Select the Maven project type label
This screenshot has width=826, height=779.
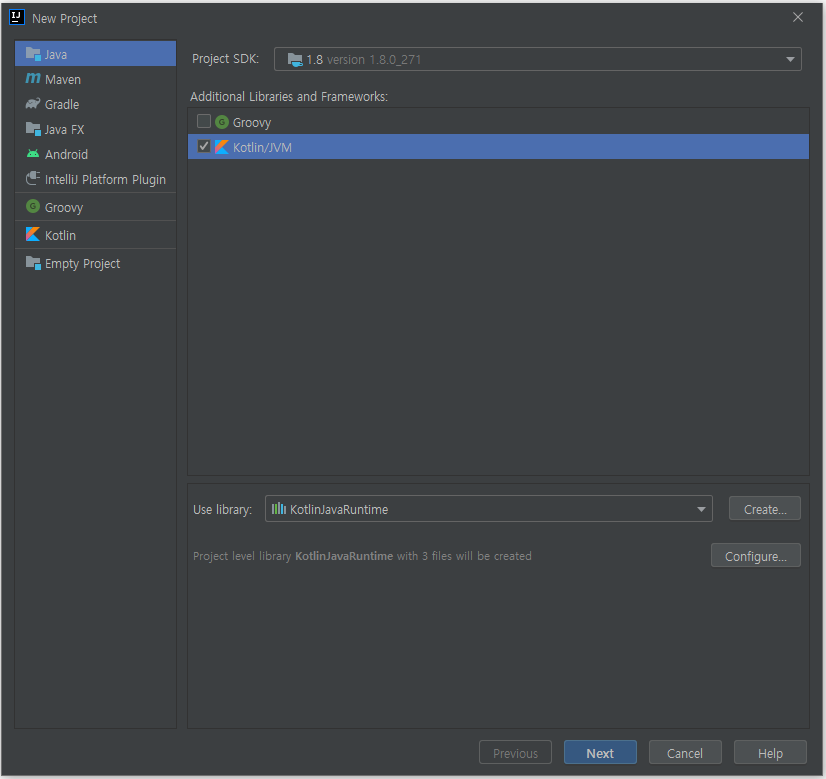pos(63,80)
